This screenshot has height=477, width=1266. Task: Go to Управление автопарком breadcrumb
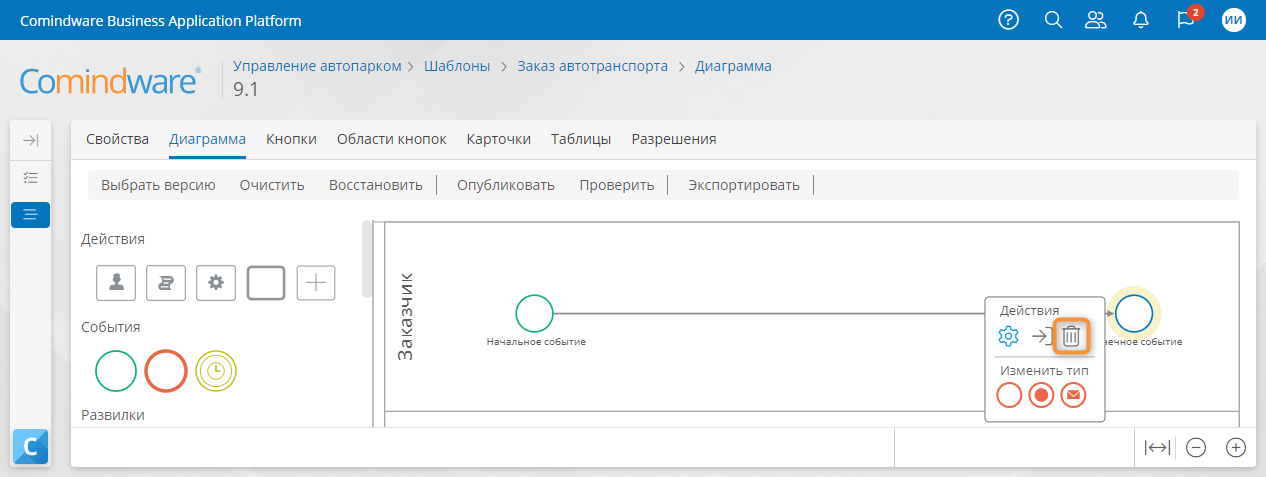coord(316,66)
